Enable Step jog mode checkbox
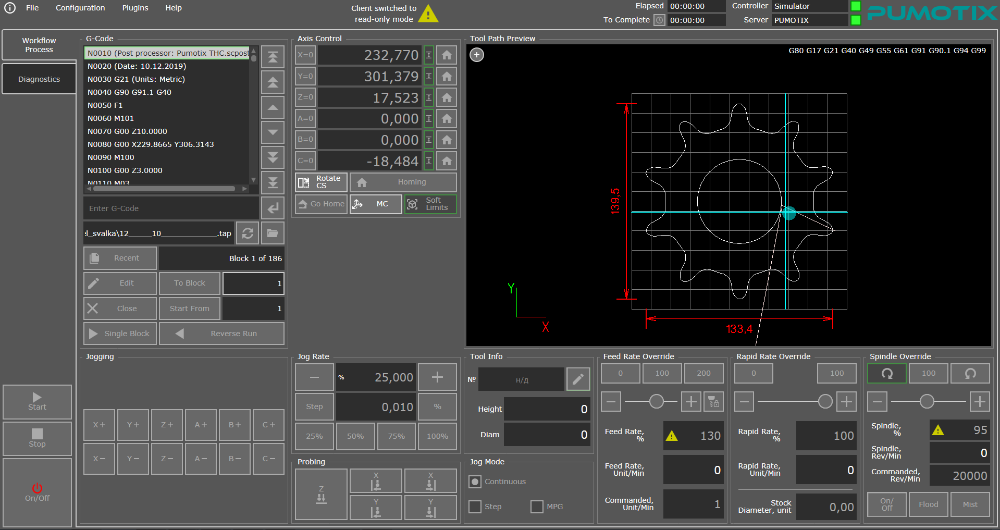 [x=474, y=506]
